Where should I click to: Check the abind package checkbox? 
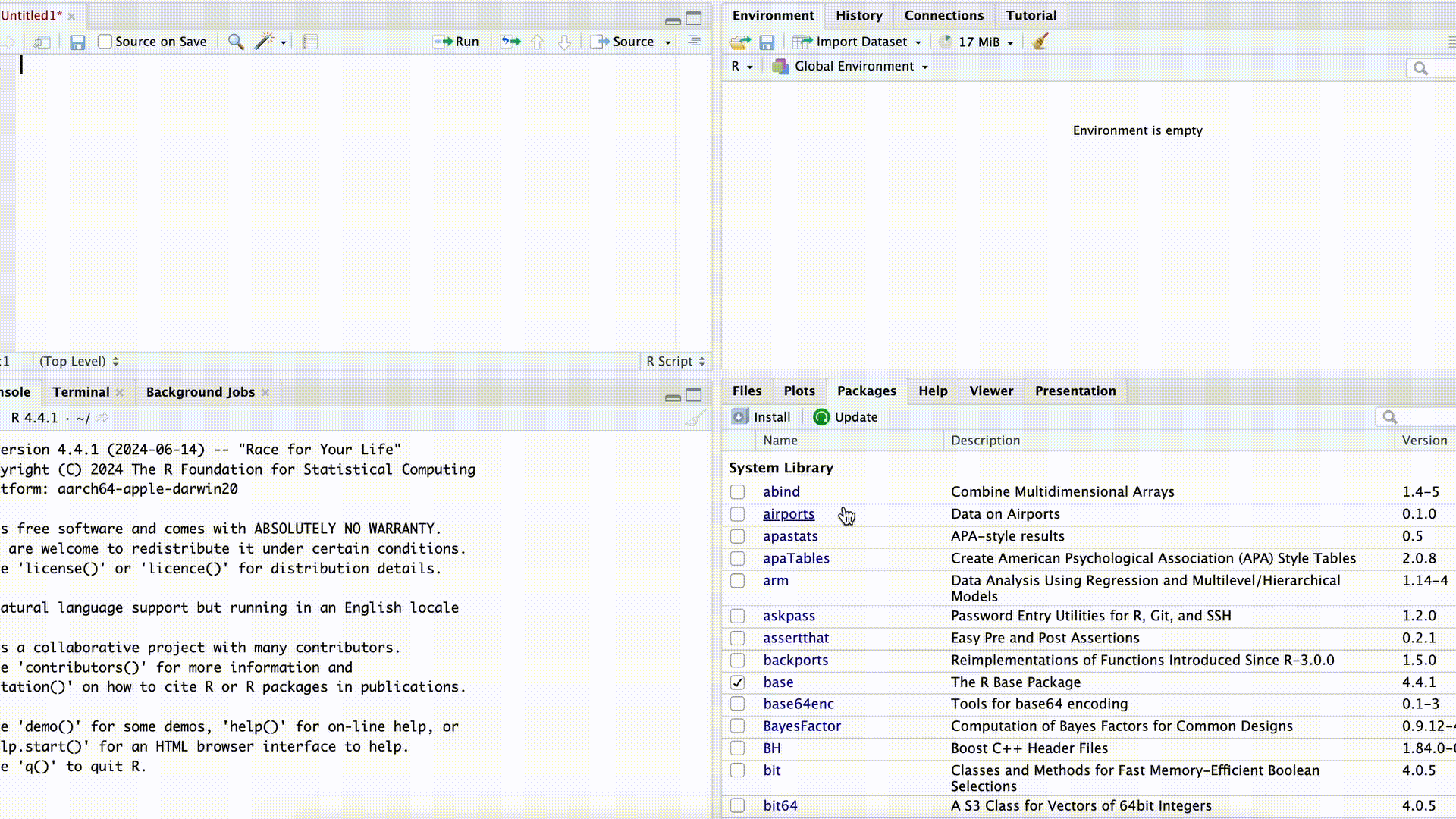(x=737, y=492)
